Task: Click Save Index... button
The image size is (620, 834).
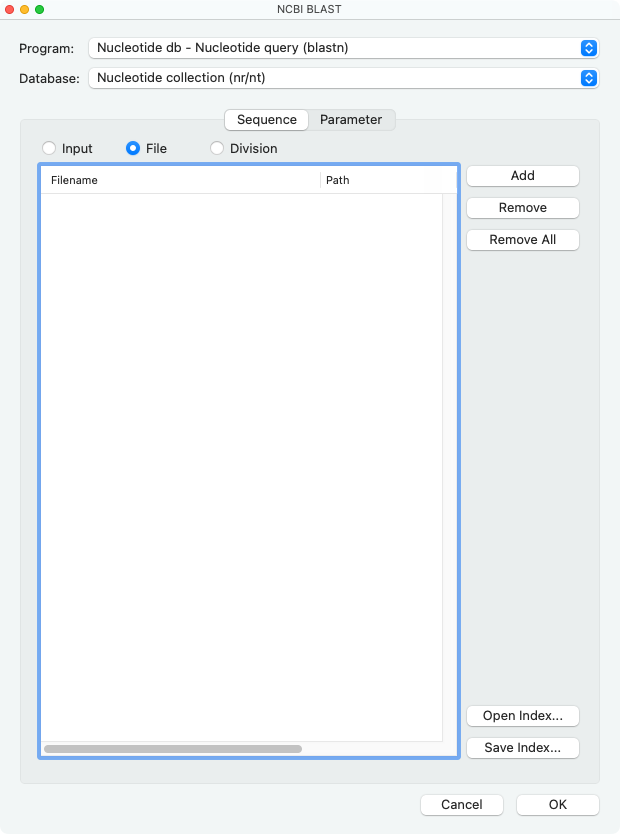Action: click(523, 748)
